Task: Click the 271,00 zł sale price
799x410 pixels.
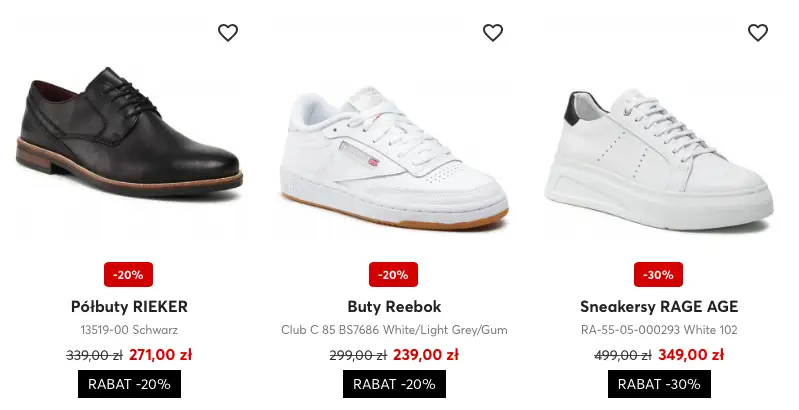Action: (161, 354)
